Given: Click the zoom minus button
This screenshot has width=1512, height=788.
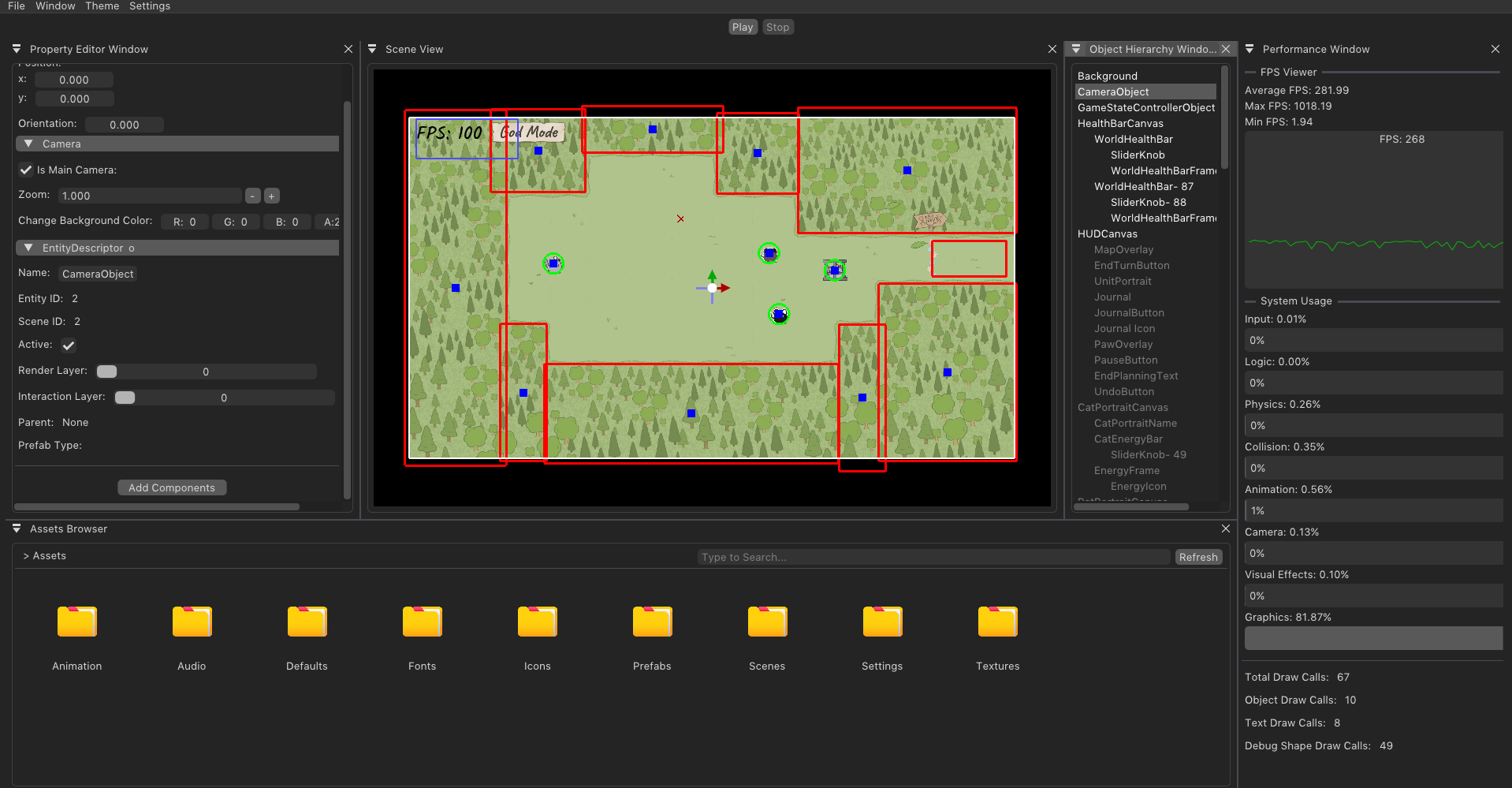Looking at the screenshot, I should click(x=253, y=196).
